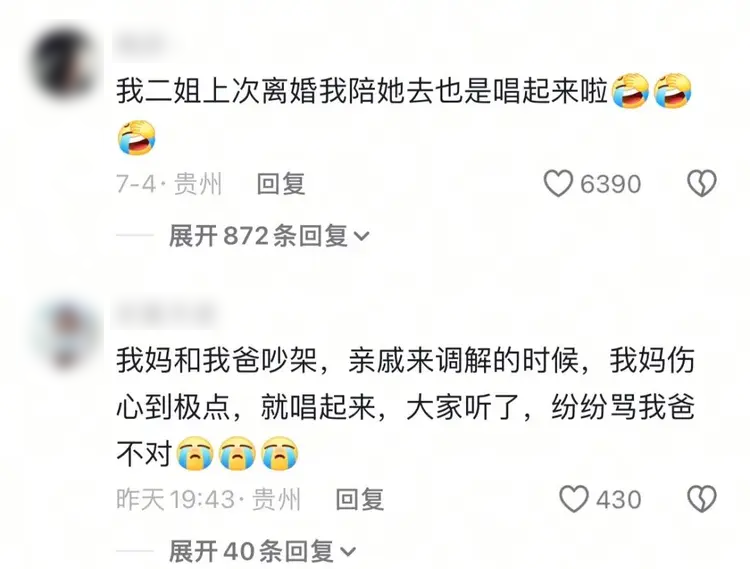
Task: Dislike the first comment with the broken heart
Action: click(702, 184)
